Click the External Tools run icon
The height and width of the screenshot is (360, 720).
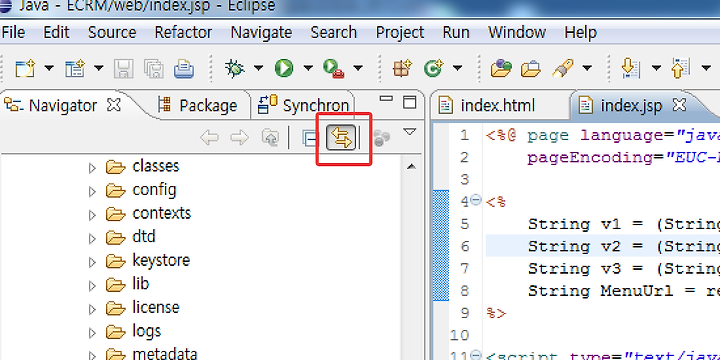click(x=334, y=68)
